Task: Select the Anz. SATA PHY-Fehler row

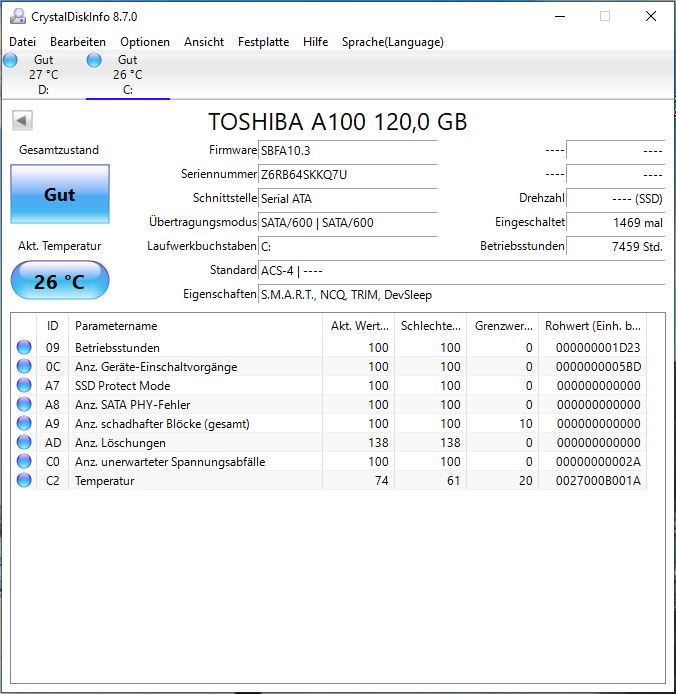Action: click(328, 405)
